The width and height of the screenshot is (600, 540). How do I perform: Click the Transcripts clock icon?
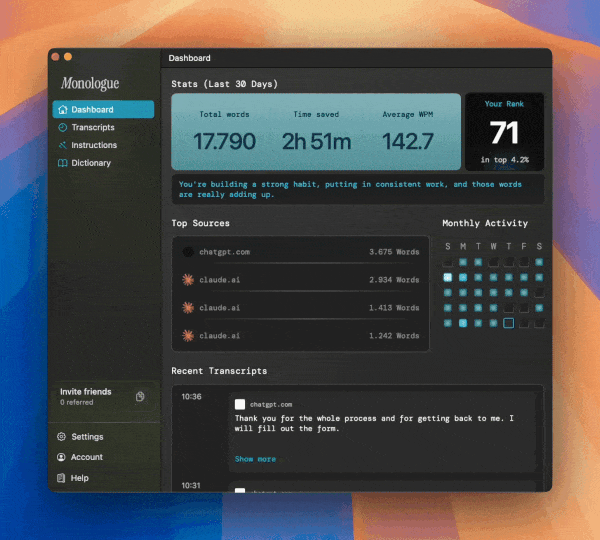[x=62, y=127]
